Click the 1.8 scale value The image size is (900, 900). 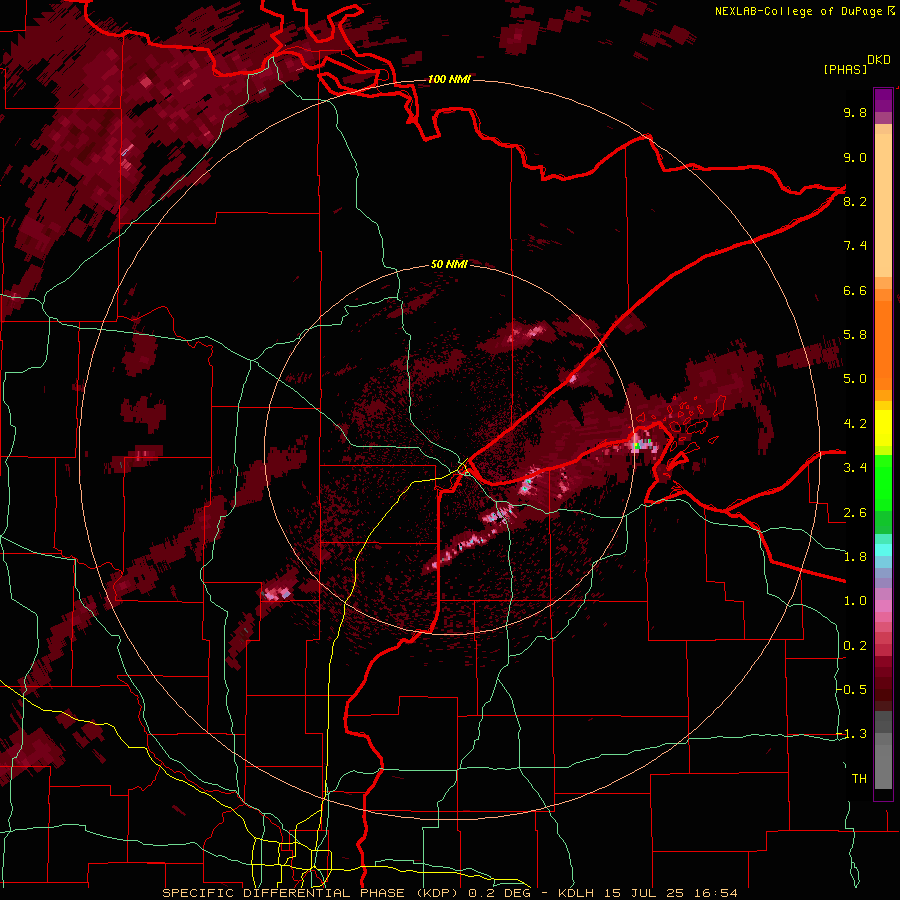tap(855, 557)
